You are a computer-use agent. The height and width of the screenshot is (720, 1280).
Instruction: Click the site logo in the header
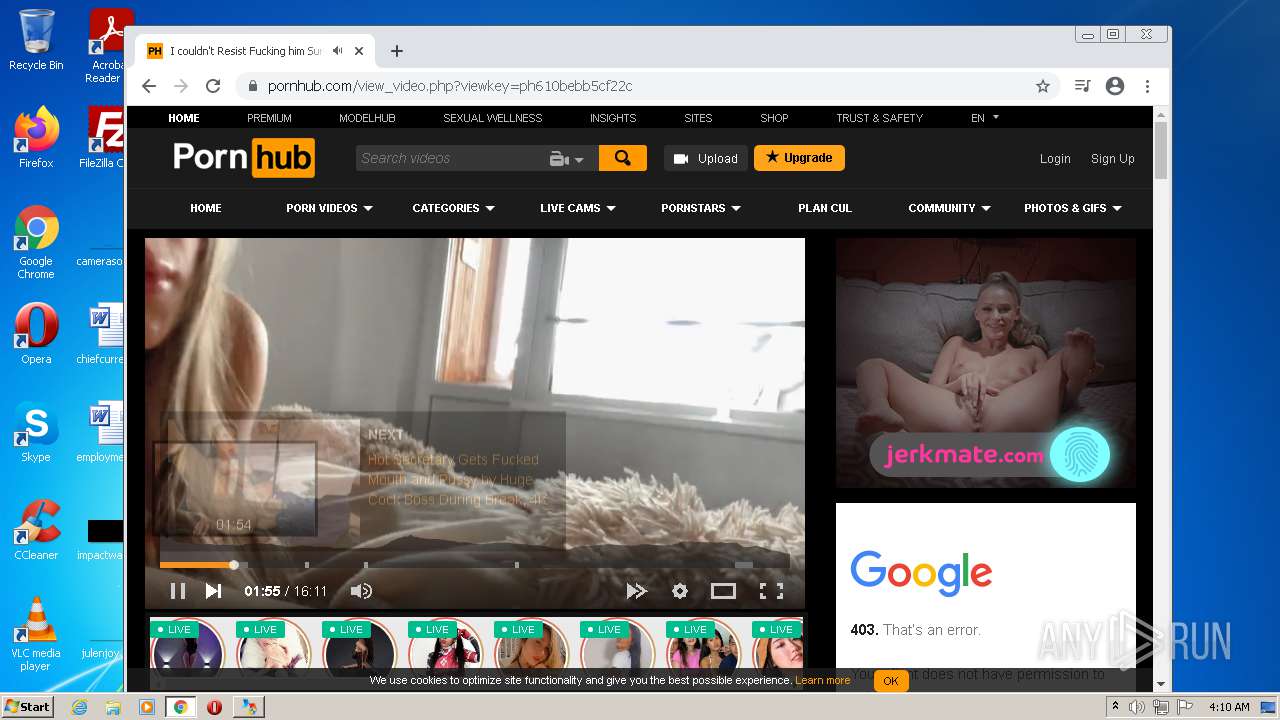click(243, 158)
